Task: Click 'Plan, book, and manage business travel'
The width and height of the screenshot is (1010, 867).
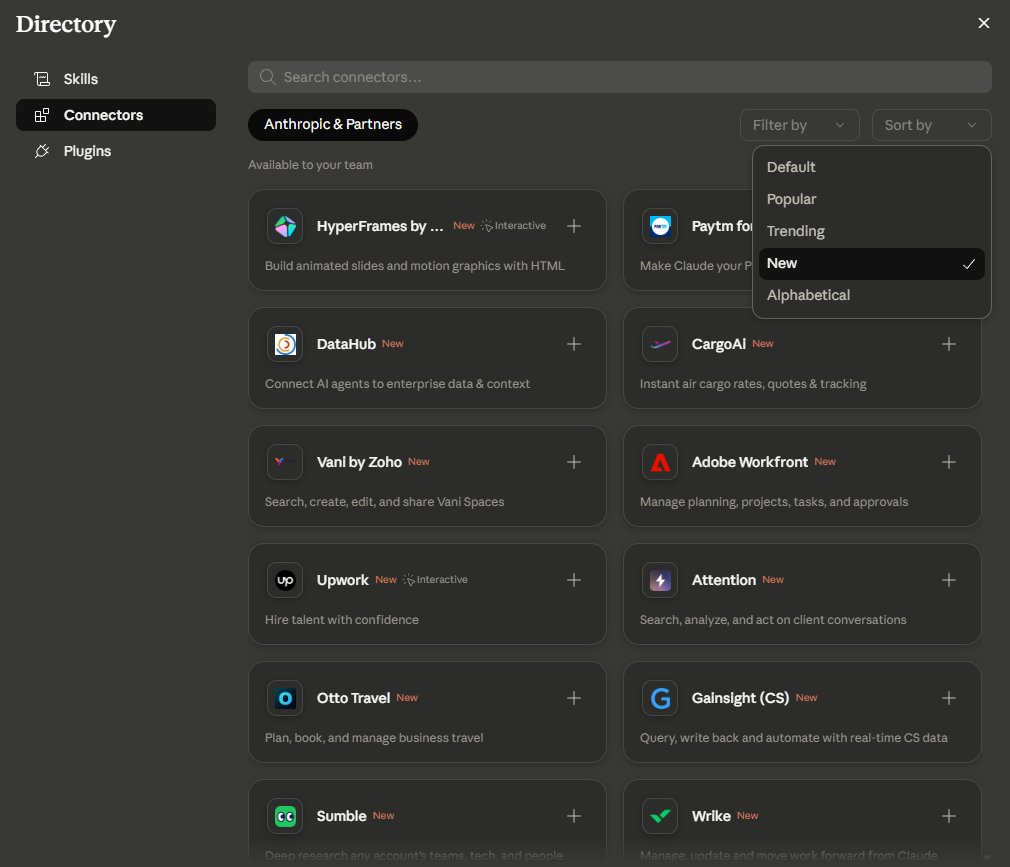Action: pos(374,738)
